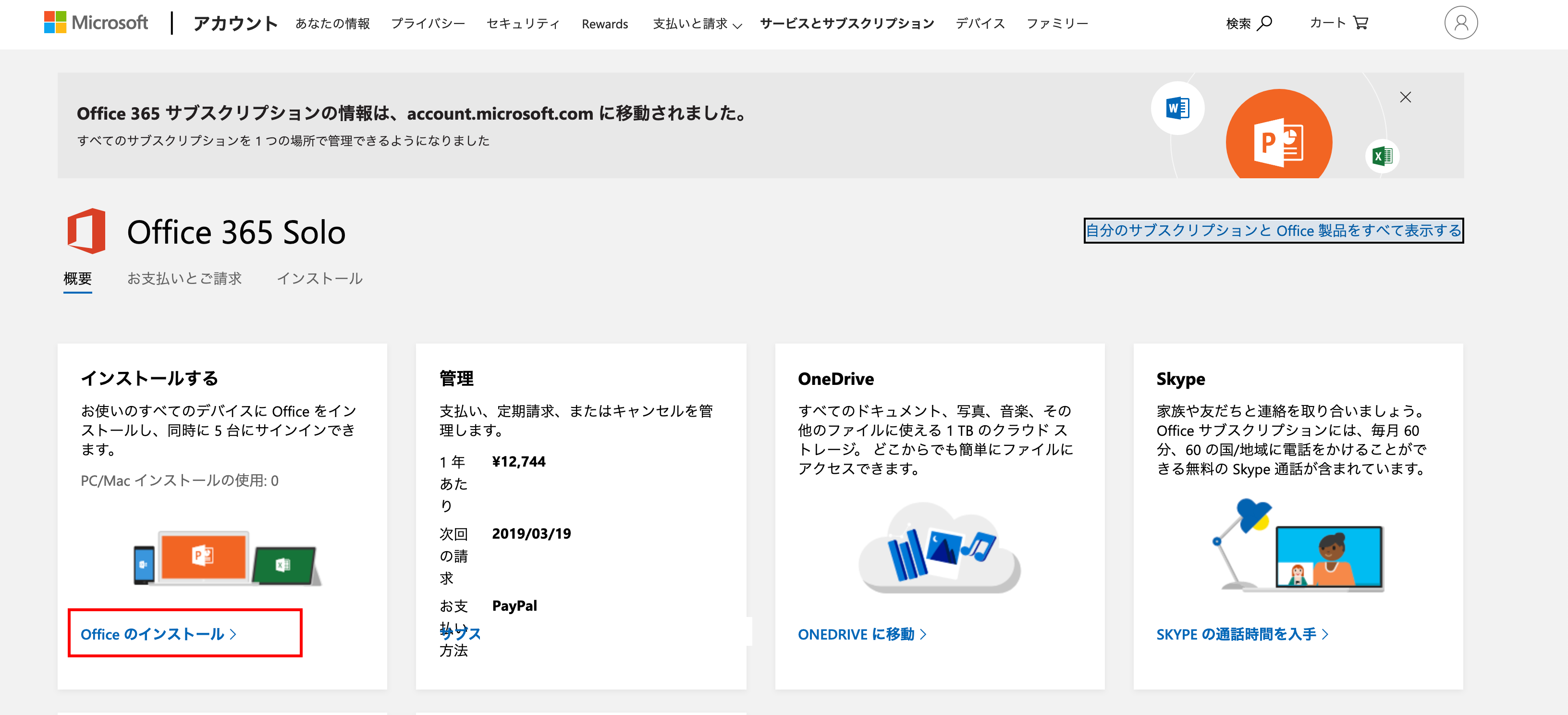
Task: Click link to show all subscriptions and Office products
Action: [x=1274, y=230]
